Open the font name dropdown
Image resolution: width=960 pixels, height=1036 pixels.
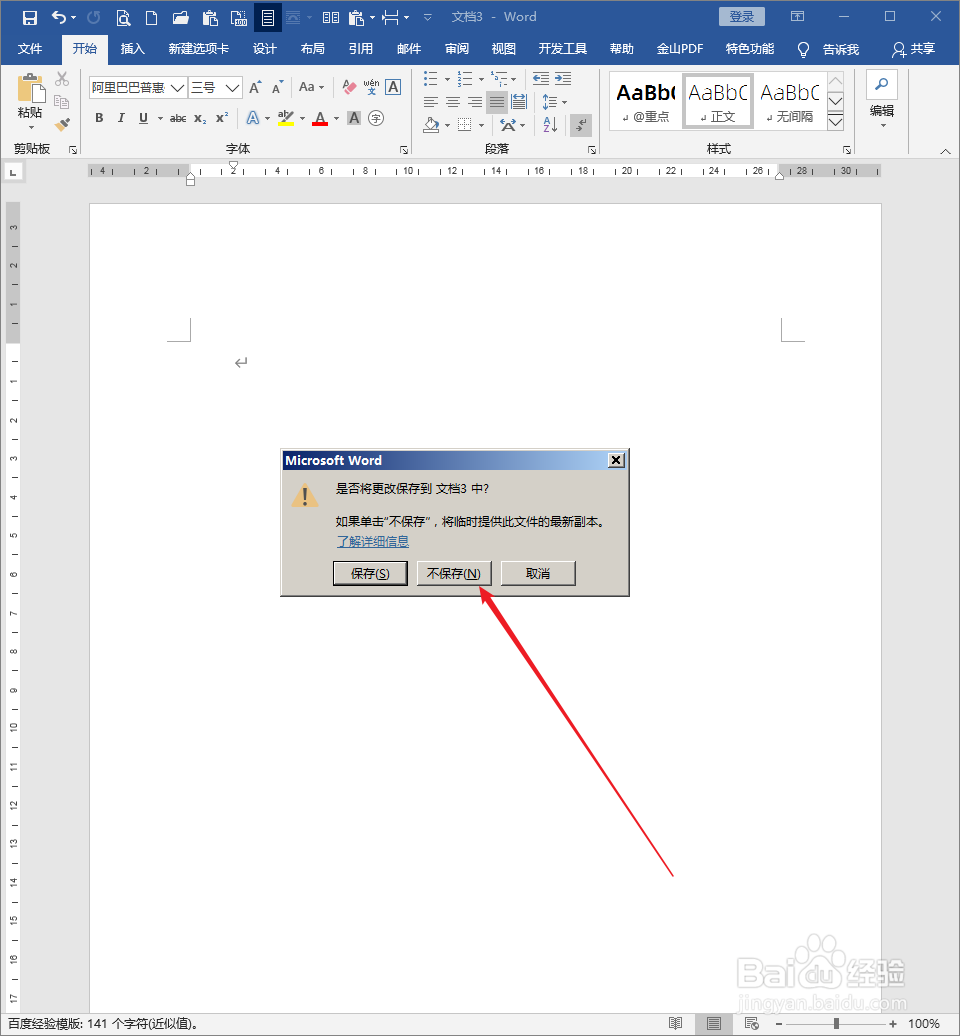click(x=178, y=87)
